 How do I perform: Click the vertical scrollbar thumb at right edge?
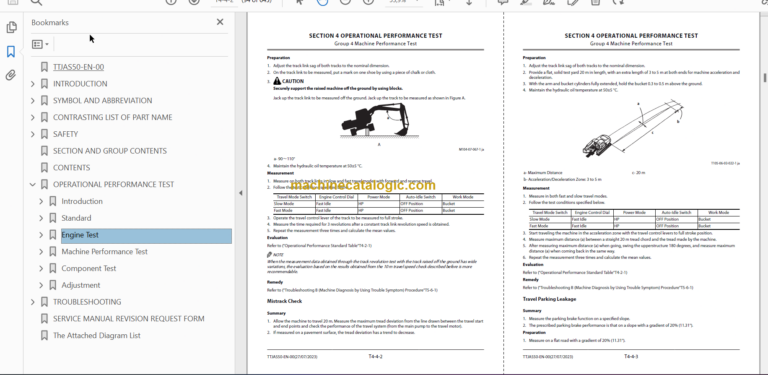pyautogui.click(x=765, y=77)
